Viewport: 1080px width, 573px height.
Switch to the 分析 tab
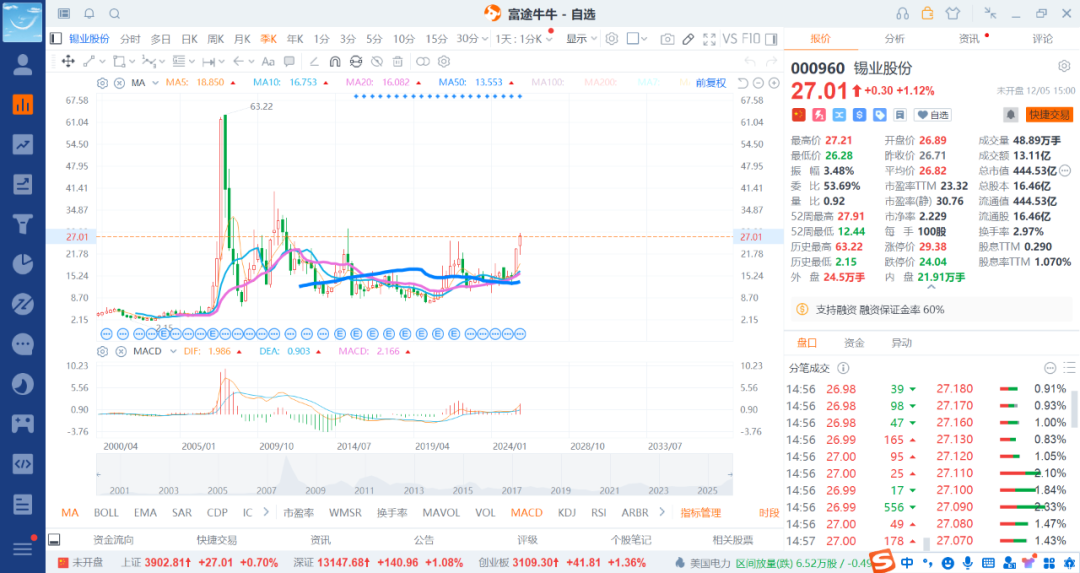[894, 39]
